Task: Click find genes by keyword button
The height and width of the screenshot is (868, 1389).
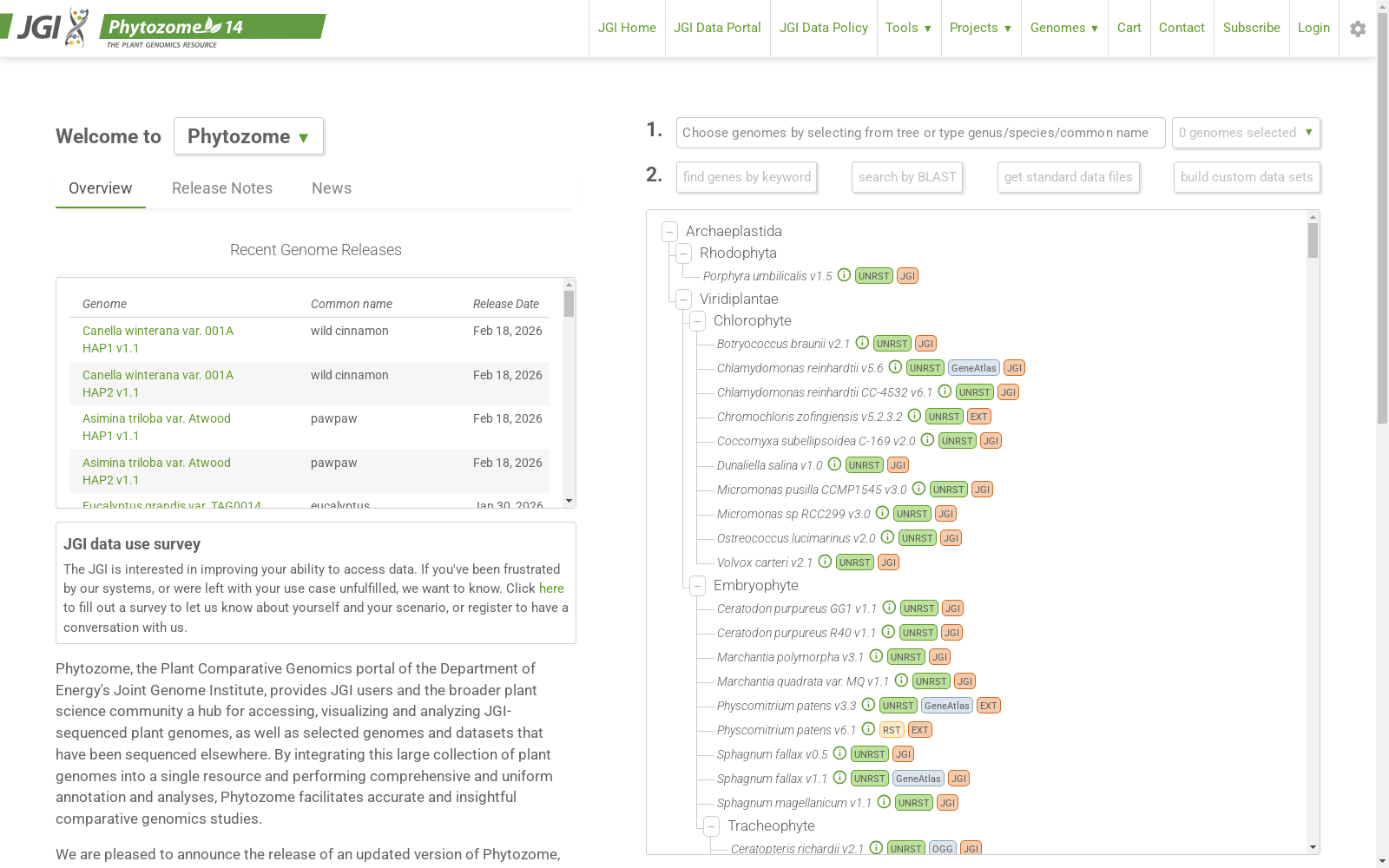Action: tap(747, 177)
